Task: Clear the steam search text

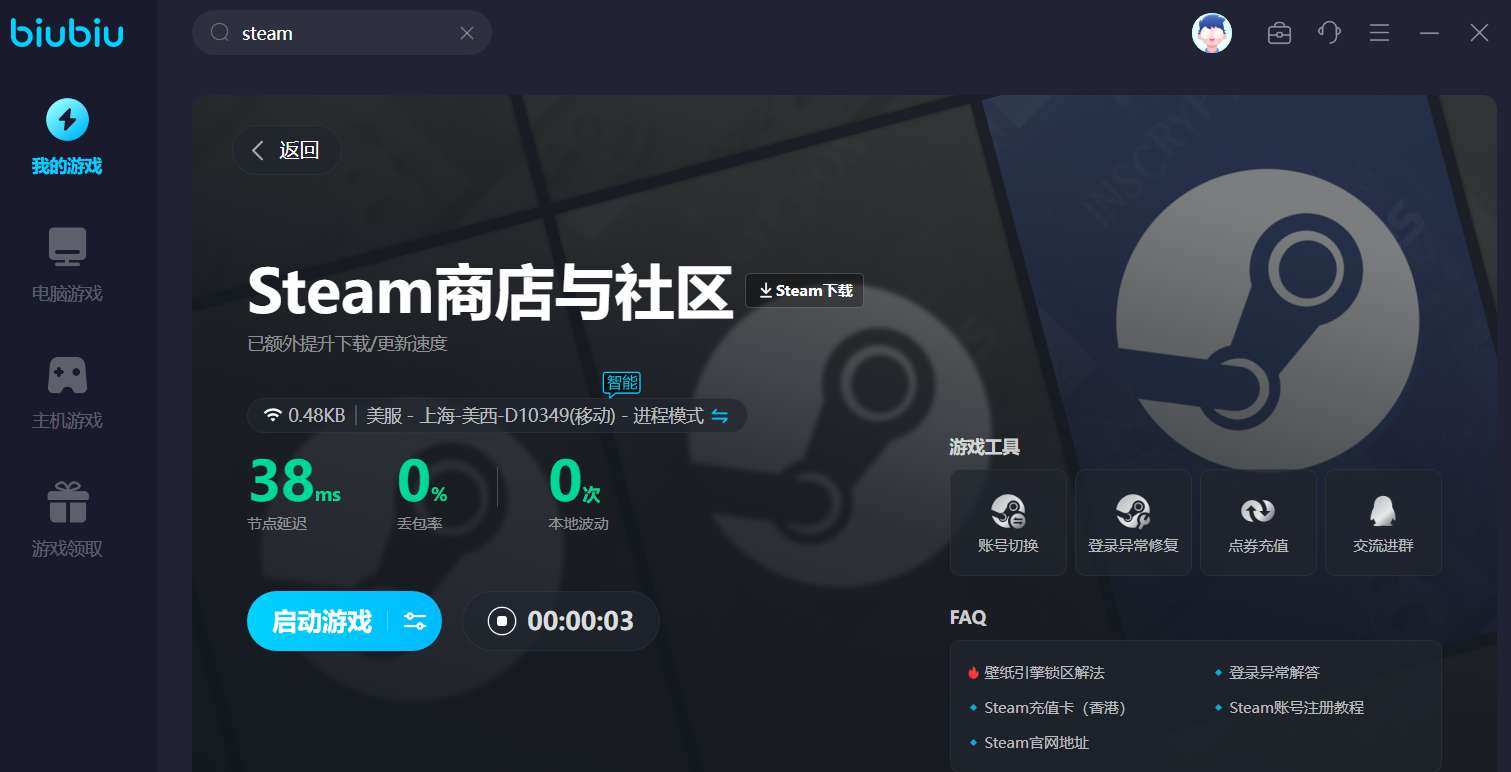Action: coord(467,33)
